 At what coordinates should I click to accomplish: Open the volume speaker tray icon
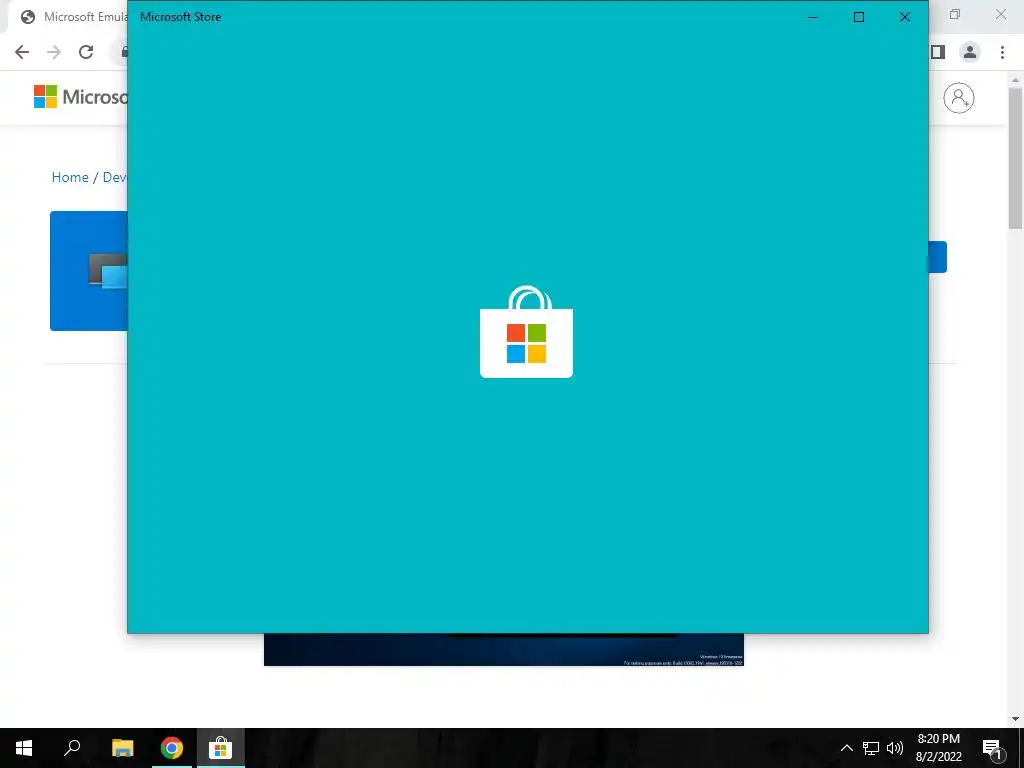pyautogui.click(x=895, y=748)
